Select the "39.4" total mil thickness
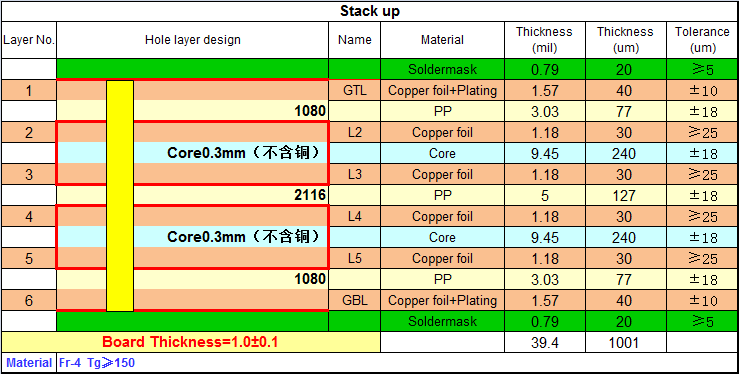The height and width of the screenshot is (374, 739). click(545, 342)
